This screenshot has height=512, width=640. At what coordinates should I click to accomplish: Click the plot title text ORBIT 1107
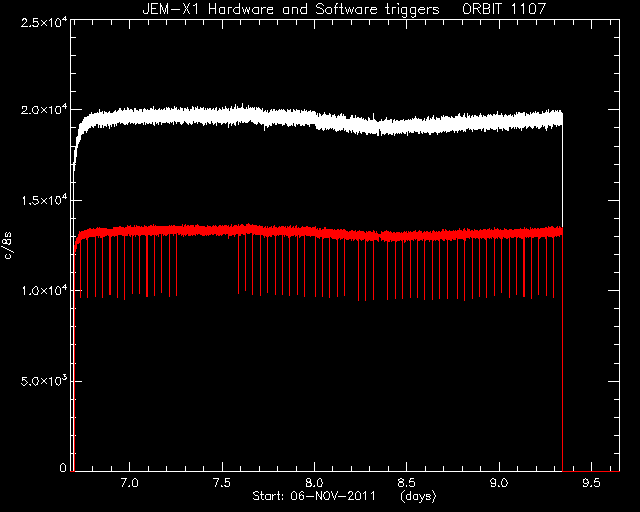pyautogui.click(x=504, y=9)
